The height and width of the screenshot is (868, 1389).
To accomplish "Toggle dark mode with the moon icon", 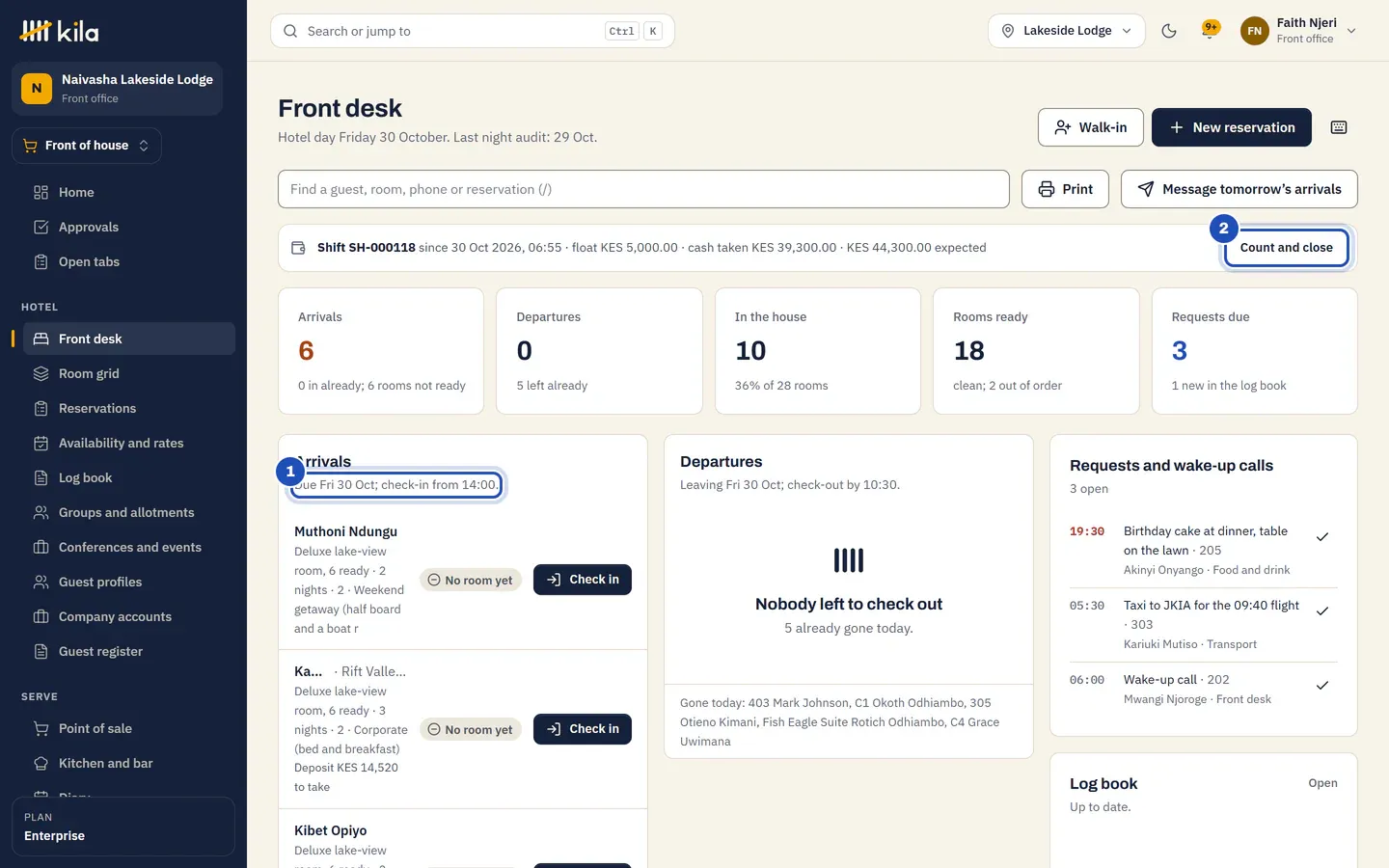I will 1169,31.
